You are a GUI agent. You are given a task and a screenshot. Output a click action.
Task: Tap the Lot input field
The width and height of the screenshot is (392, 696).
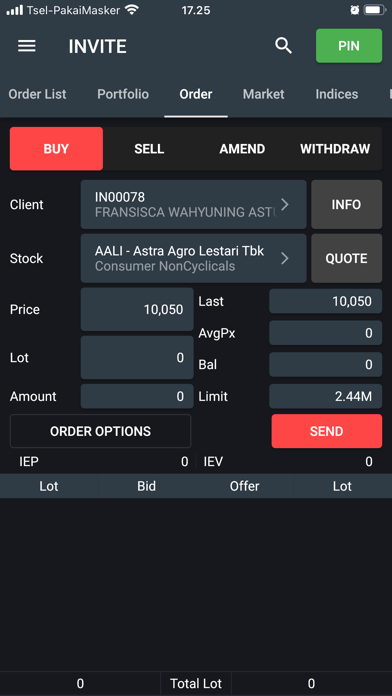[x=137, y=357]
